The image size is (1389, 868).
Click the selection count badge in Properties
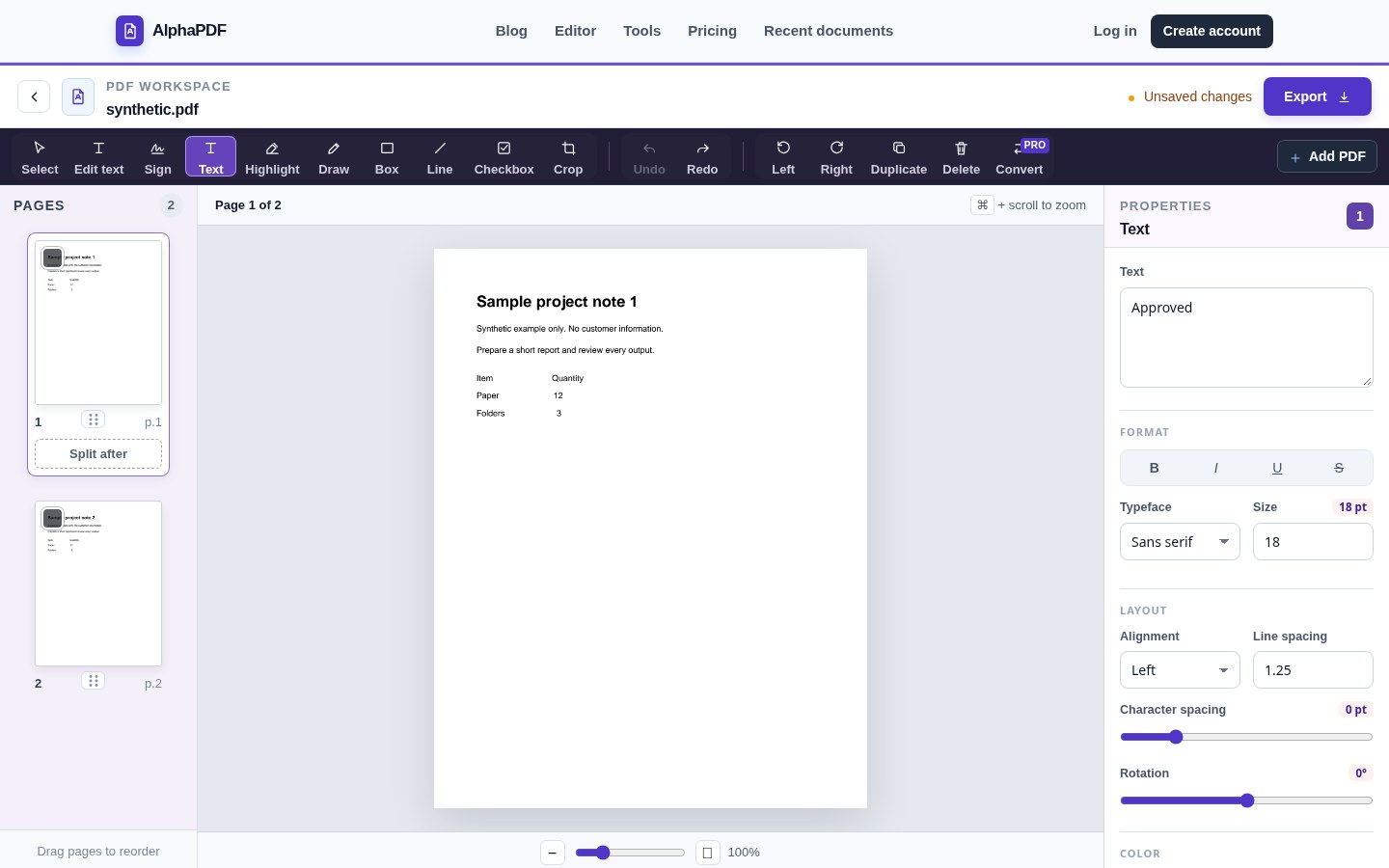click(1360, 216)
